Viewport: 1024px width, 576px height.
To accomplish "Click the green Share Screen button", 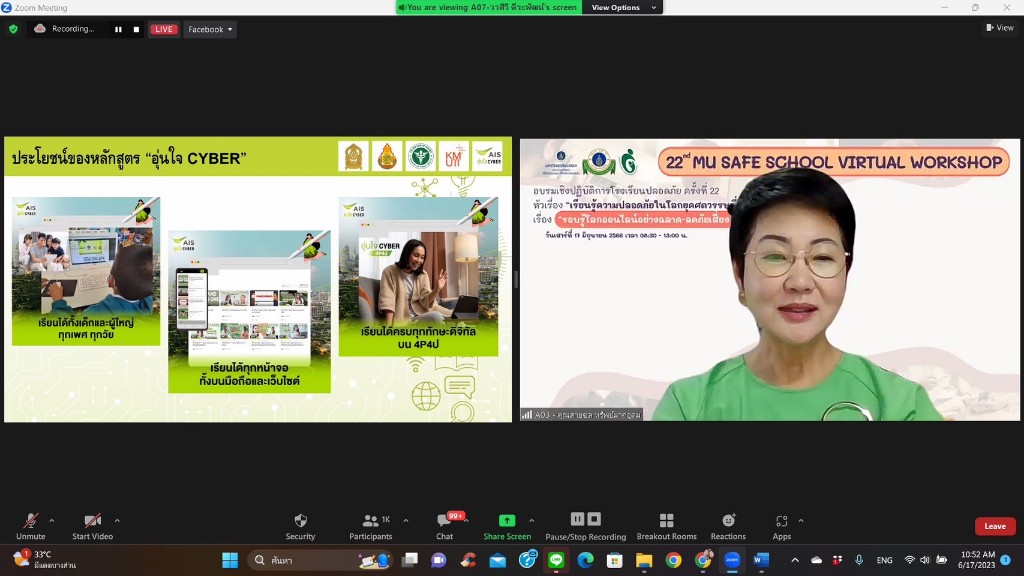I will pos(507,526).
